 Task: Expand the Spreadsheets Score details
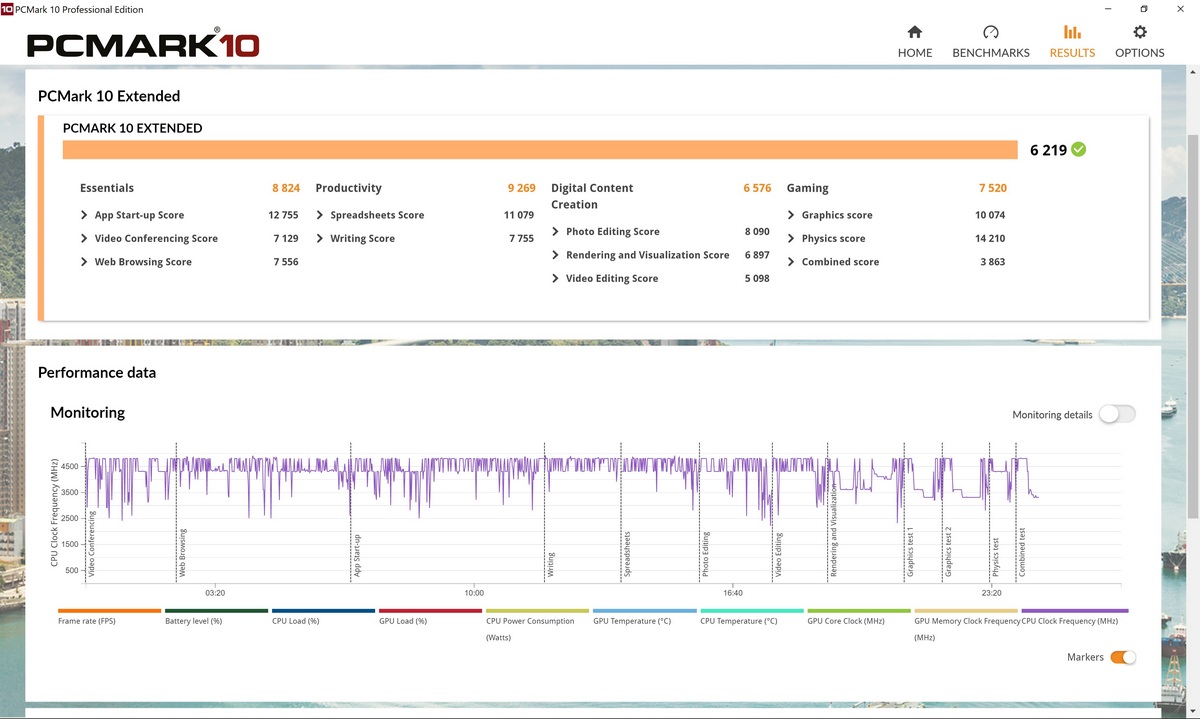[320, 215]
